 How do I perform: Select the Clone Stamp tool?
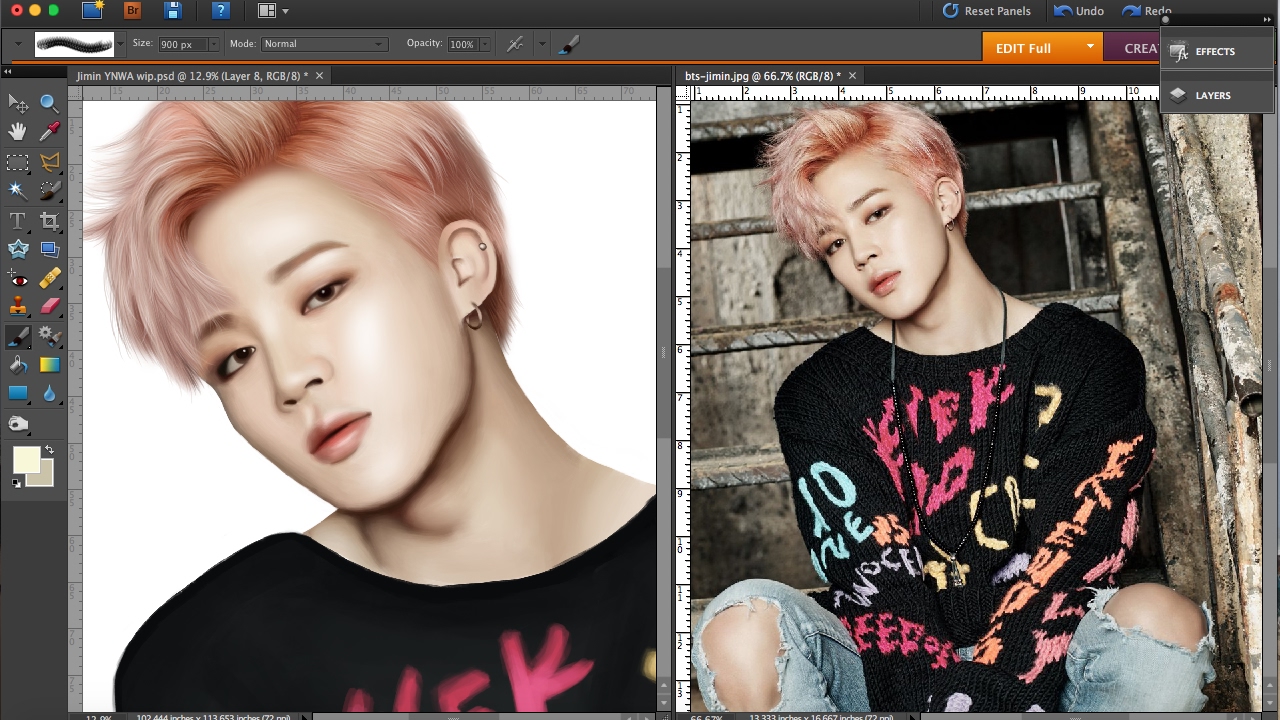pos(18,307)
